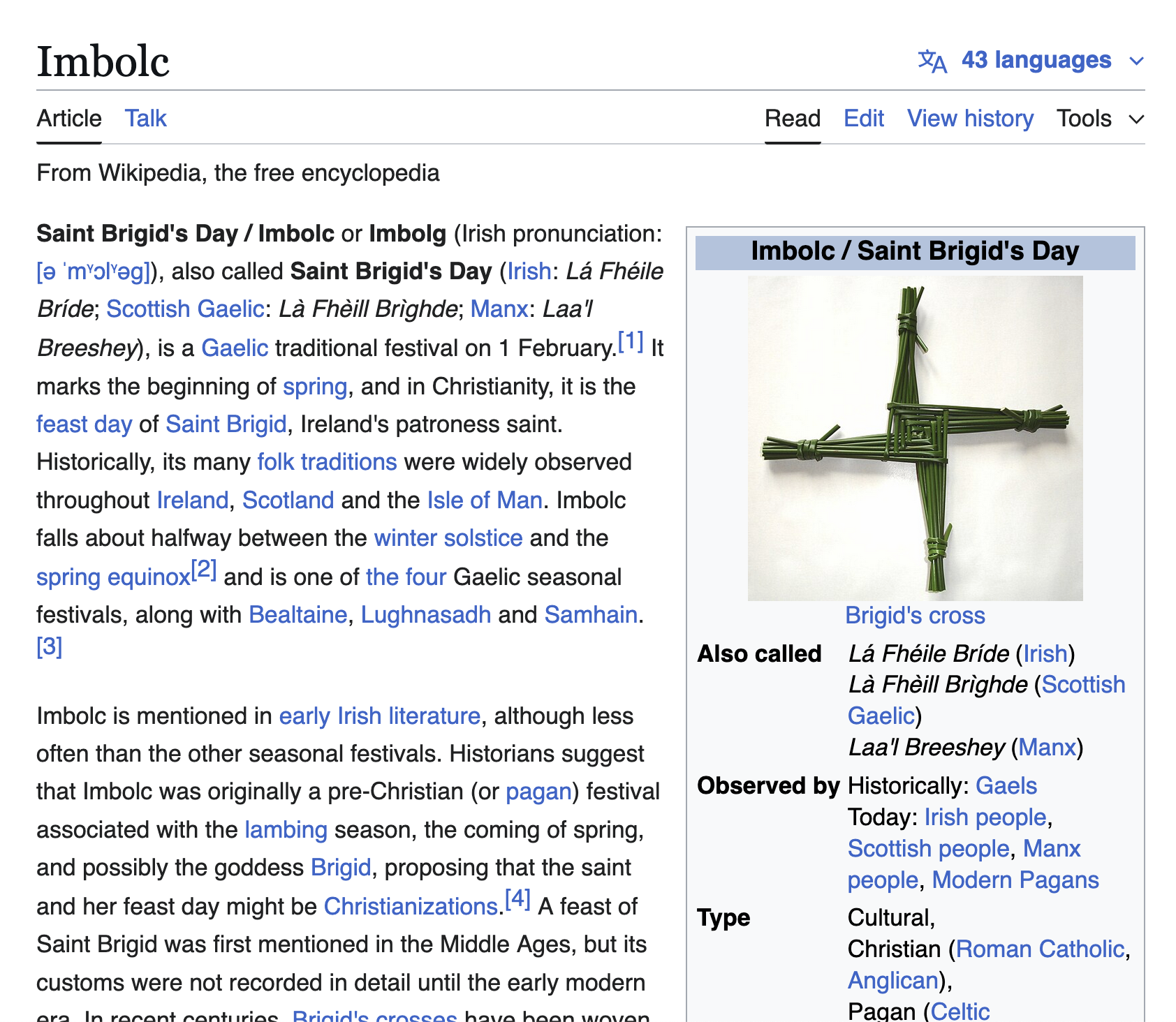Follow the goddess Brigid link

(341, 868)
